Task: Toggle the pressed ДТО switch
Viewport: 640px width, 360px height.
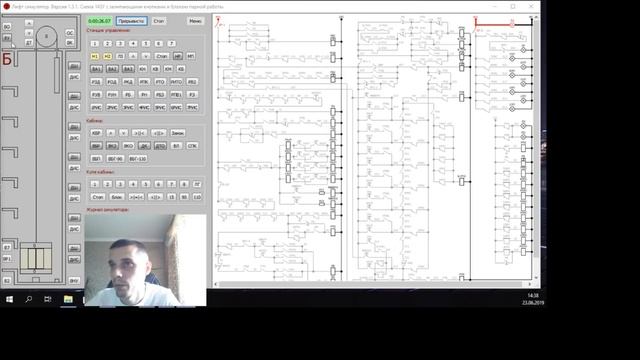Action: [x=160, y=146]
